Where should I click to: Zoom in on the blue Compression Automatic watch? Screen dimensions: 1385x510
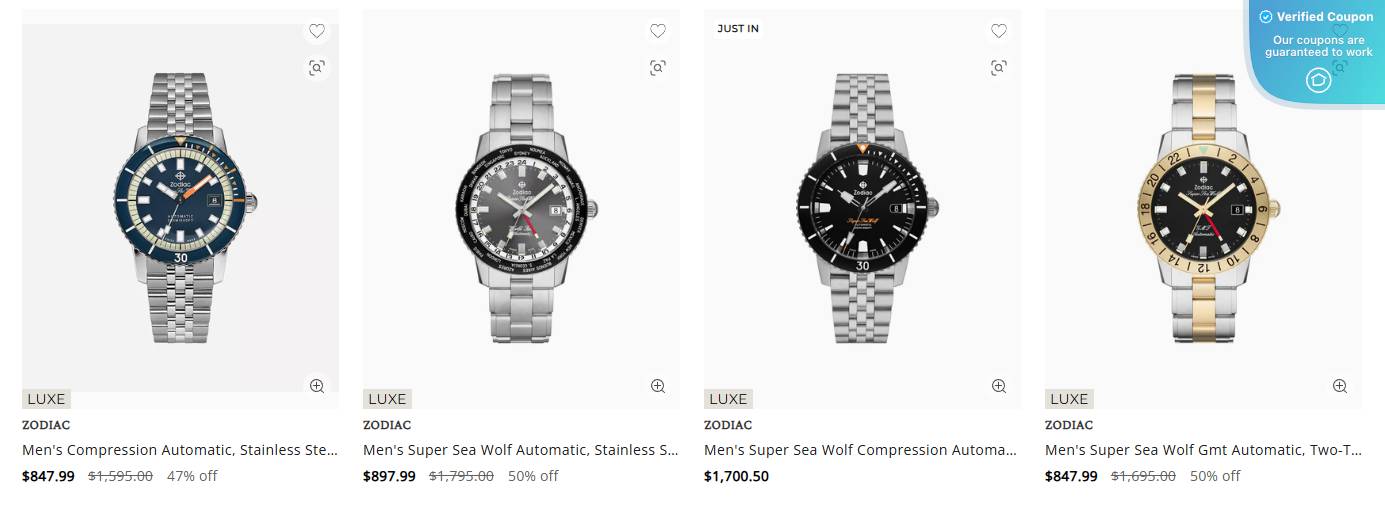pos(317,386)
